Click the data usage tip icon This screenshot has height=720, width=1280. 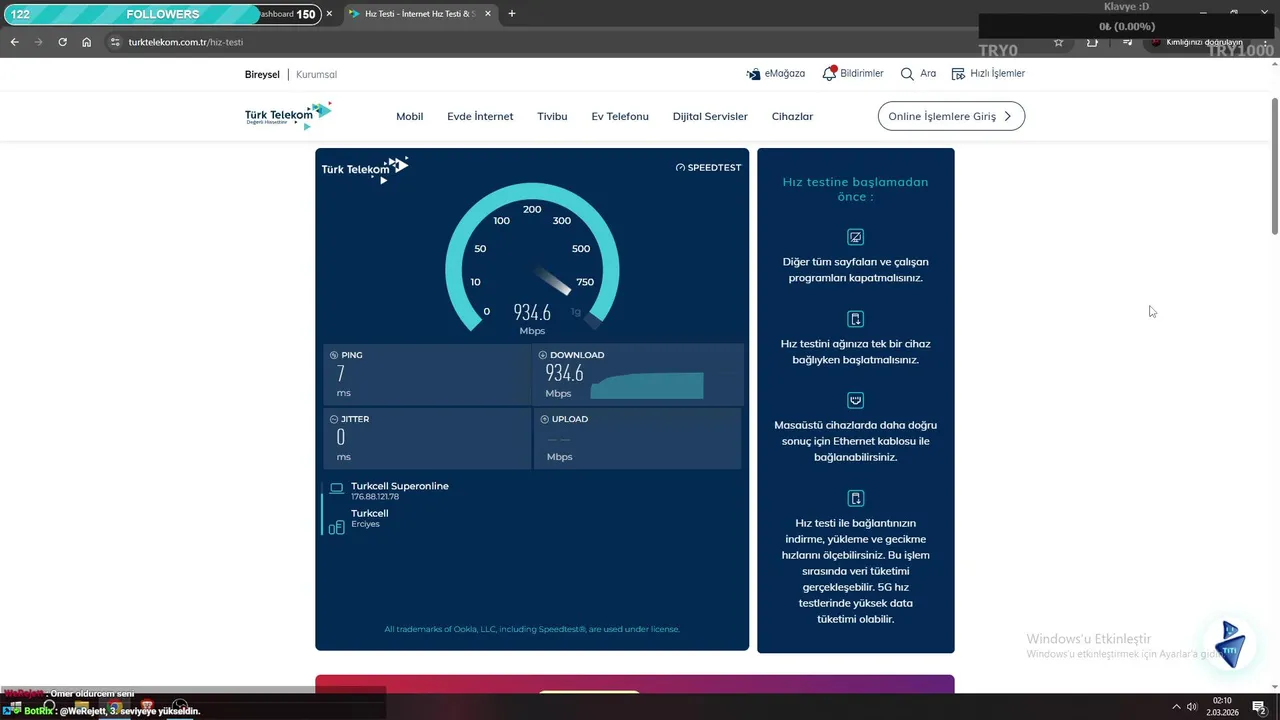(x=855, y=498)
